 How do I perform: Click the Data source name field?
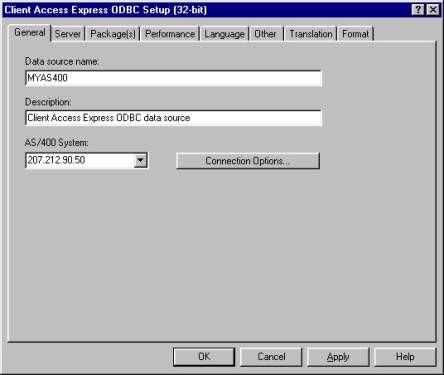(x=173, y=78)
